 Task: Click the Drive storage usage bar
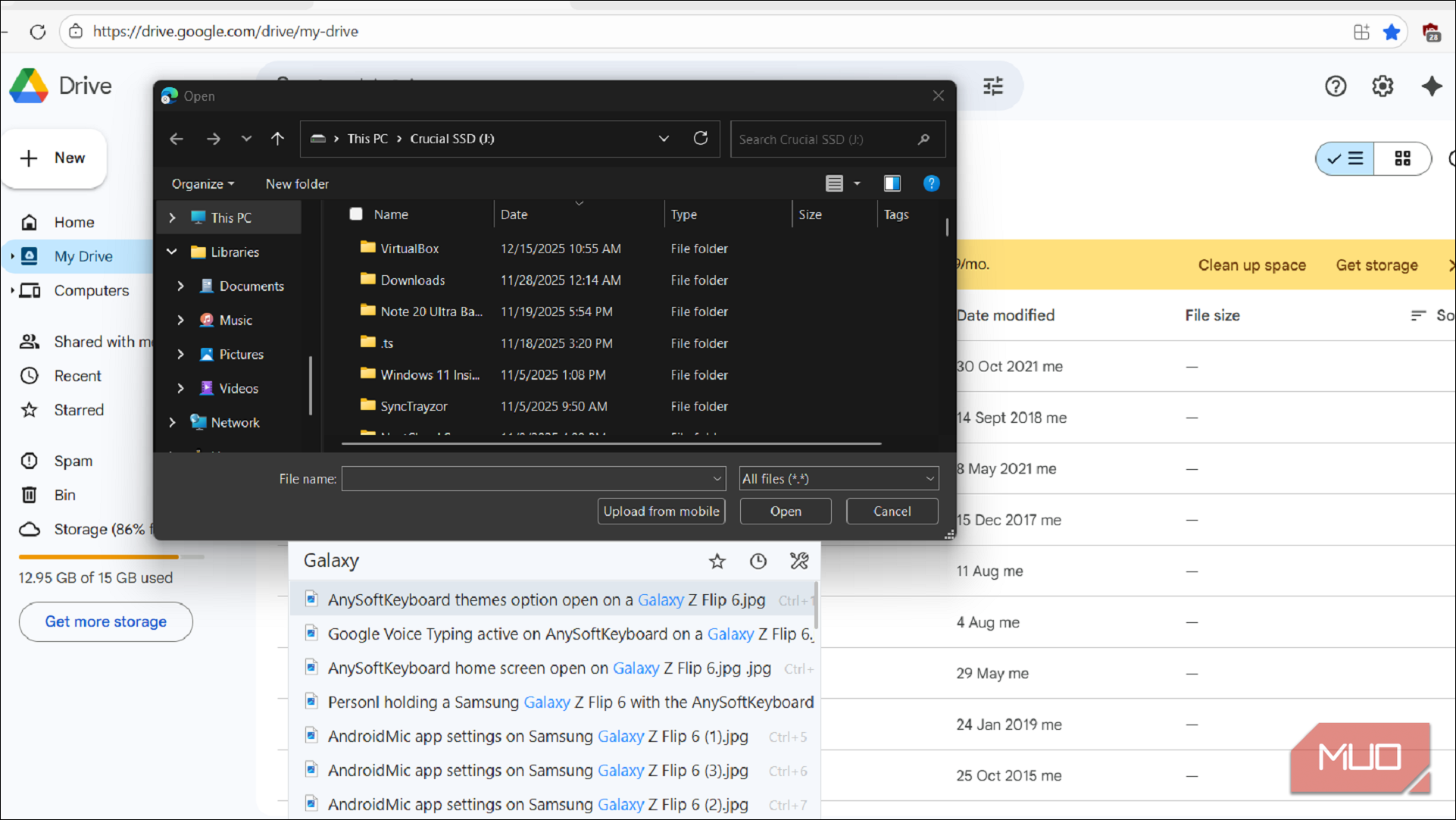tap(111, 557)
